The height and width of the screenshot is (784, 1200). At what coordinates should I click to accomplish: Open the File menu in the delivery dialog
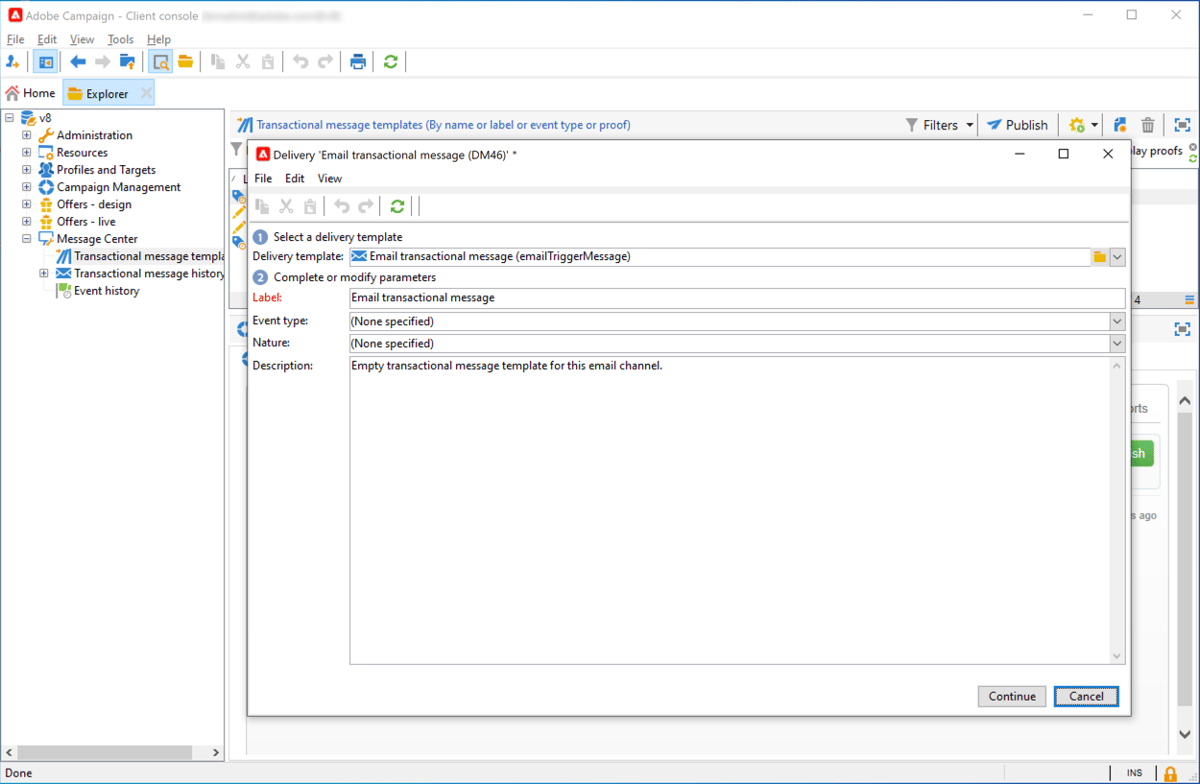click(262, 178)
